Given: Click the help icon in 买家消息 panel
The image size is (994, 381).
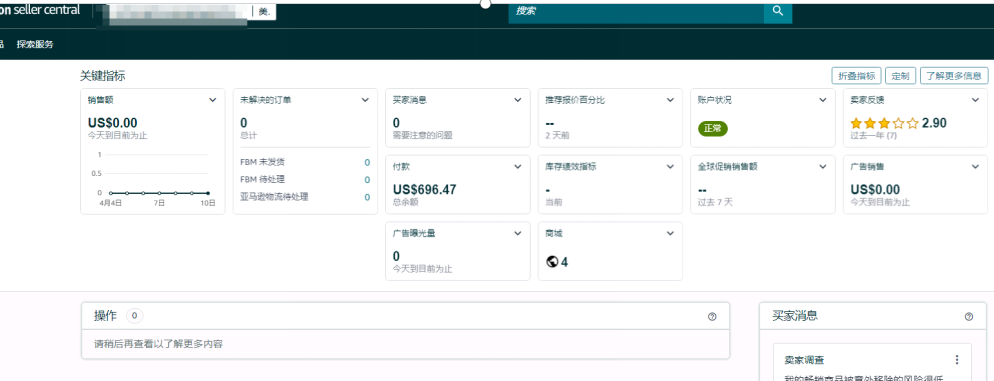Looking at the screenshot, I should point(968,316).
